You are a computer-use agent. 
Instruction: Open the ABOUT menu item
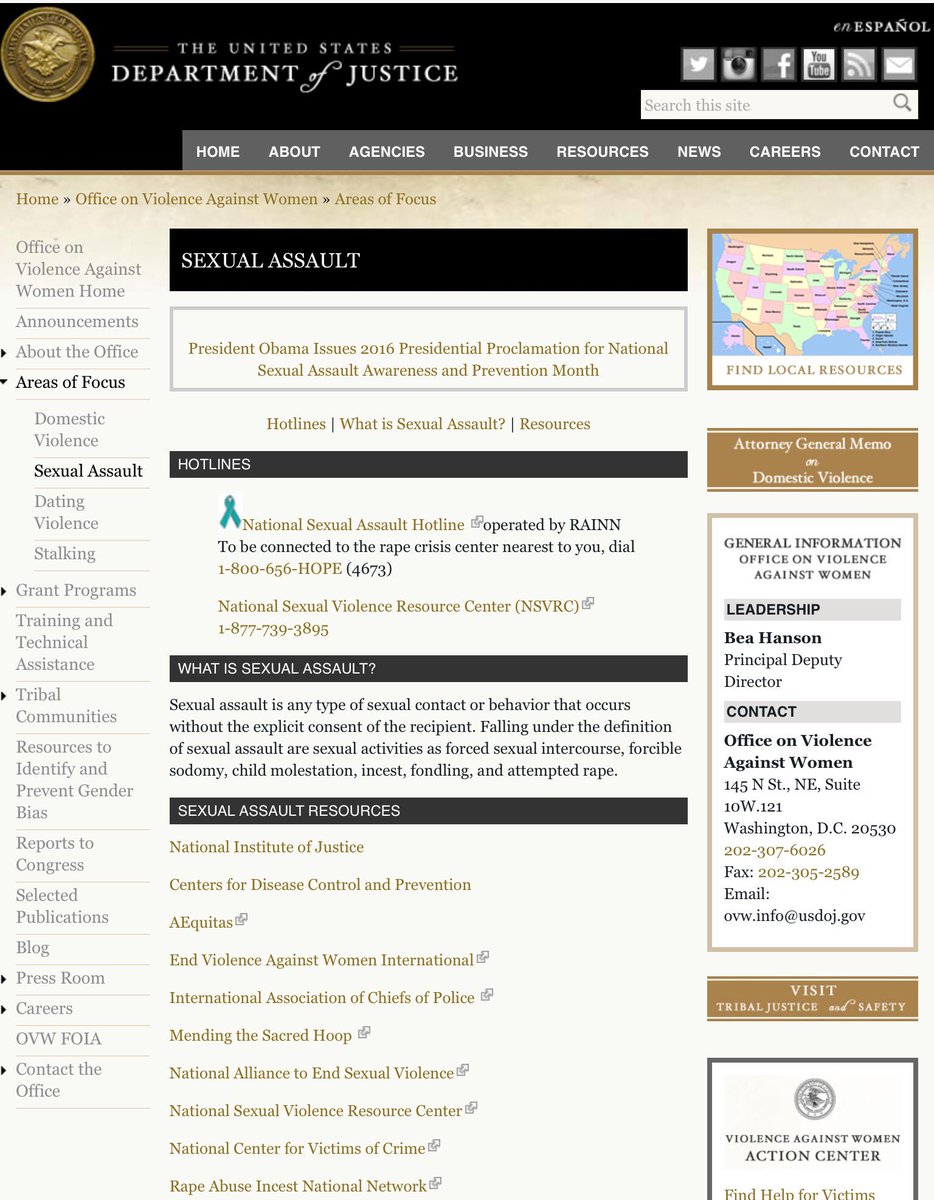[x=294, y=152]
